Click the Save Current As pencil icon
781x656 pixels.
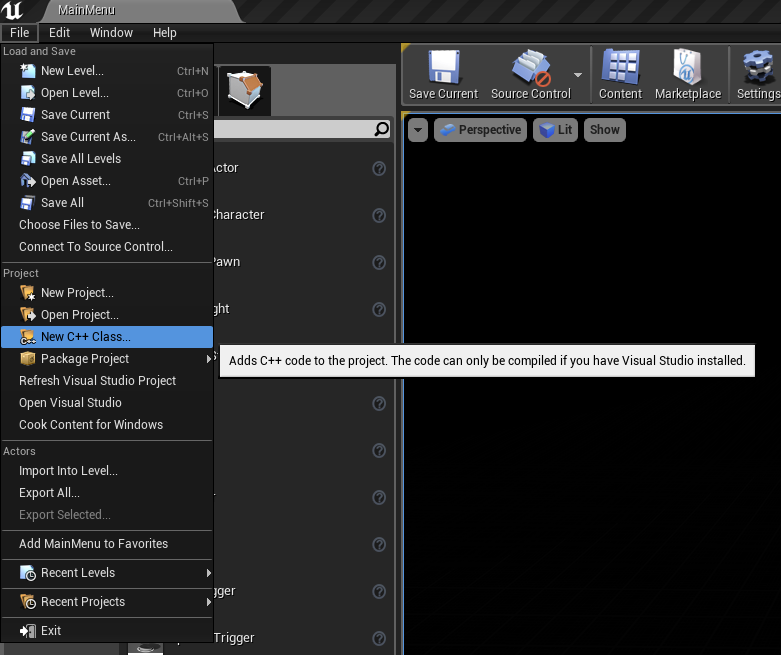point(27,136)
